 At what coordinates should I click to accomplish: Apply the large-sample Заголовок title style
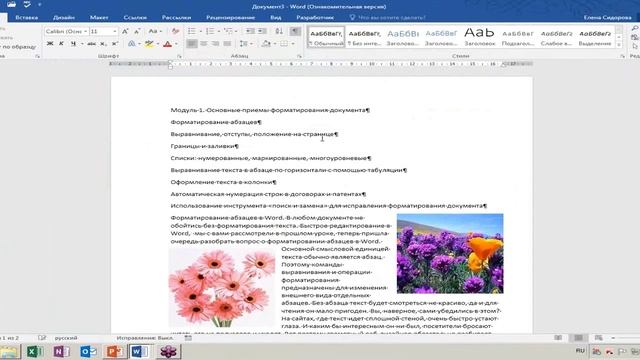point(479,37)
